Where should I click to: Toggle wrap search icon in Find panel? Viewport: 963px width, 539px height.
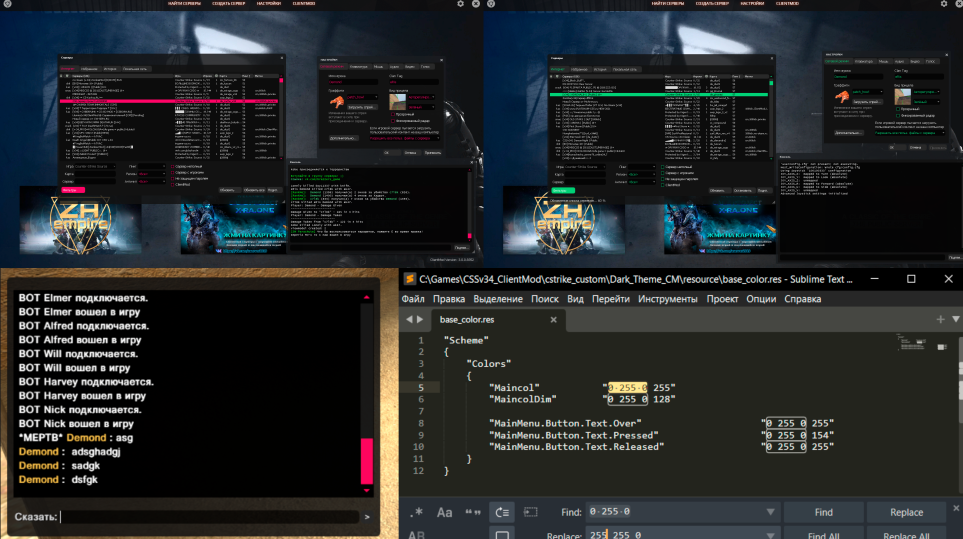click(x=503, y=512)
